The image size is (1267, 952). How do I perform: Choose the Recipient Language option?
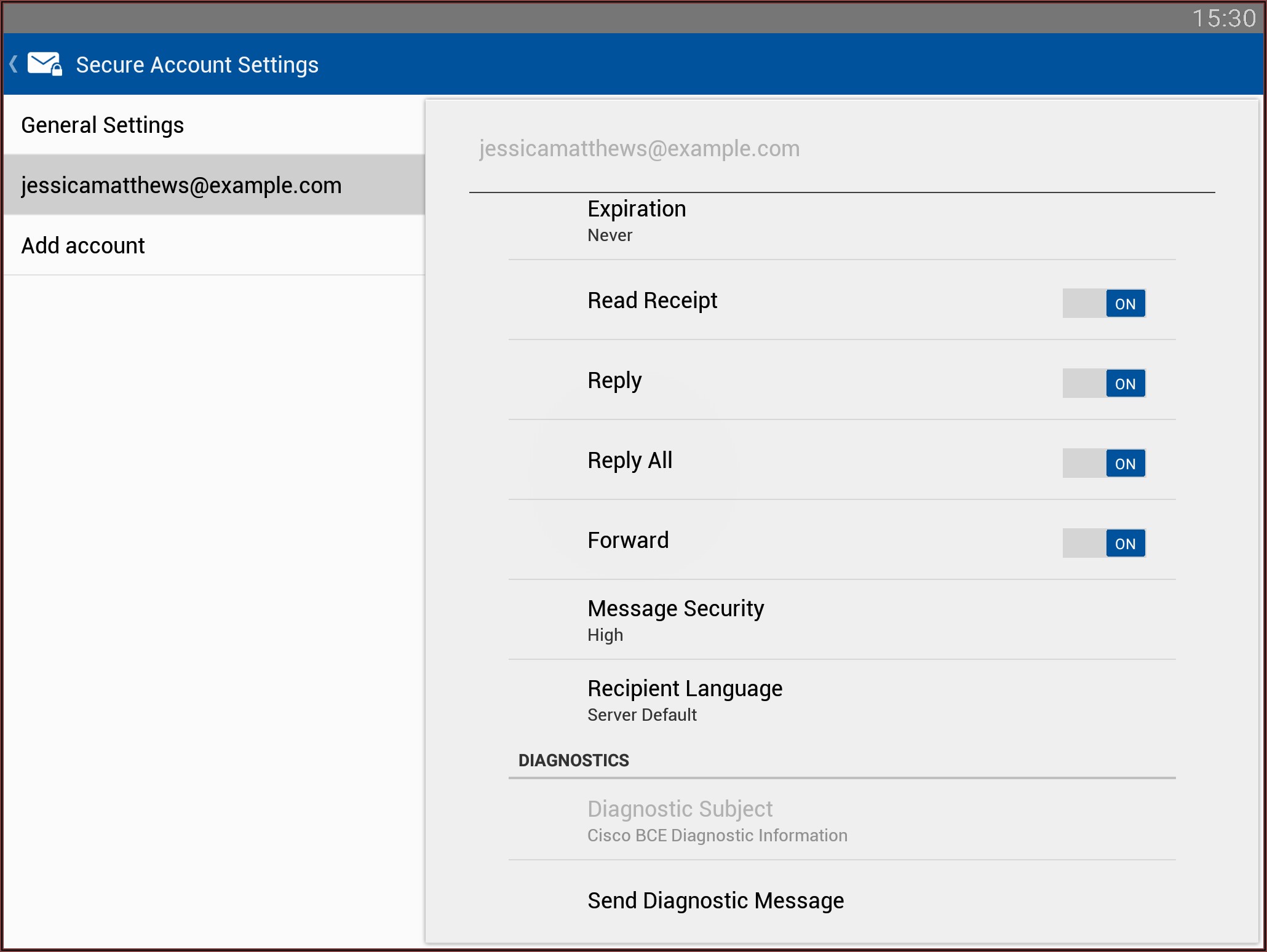tap(684, 700)
